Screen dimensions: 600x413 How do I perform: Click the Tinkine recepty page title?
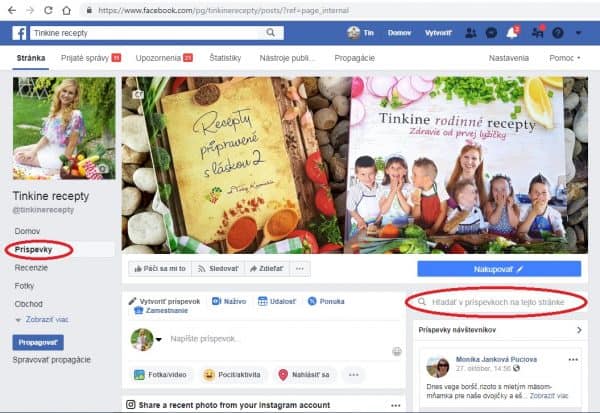click(x=51, y=196)
